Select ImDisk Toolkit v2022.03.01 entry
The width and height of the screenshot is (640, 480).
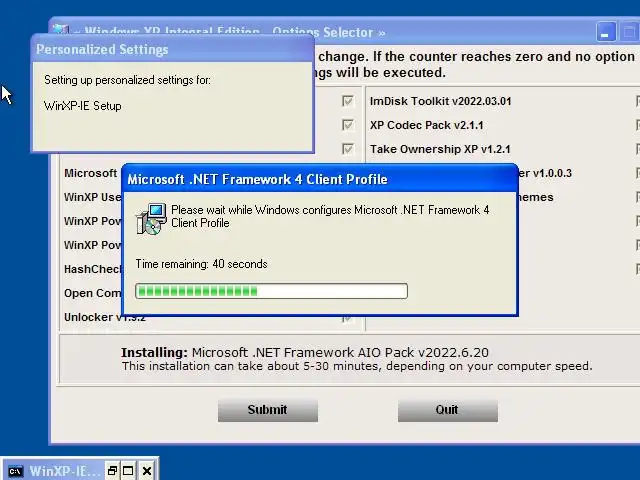[440, 101]
